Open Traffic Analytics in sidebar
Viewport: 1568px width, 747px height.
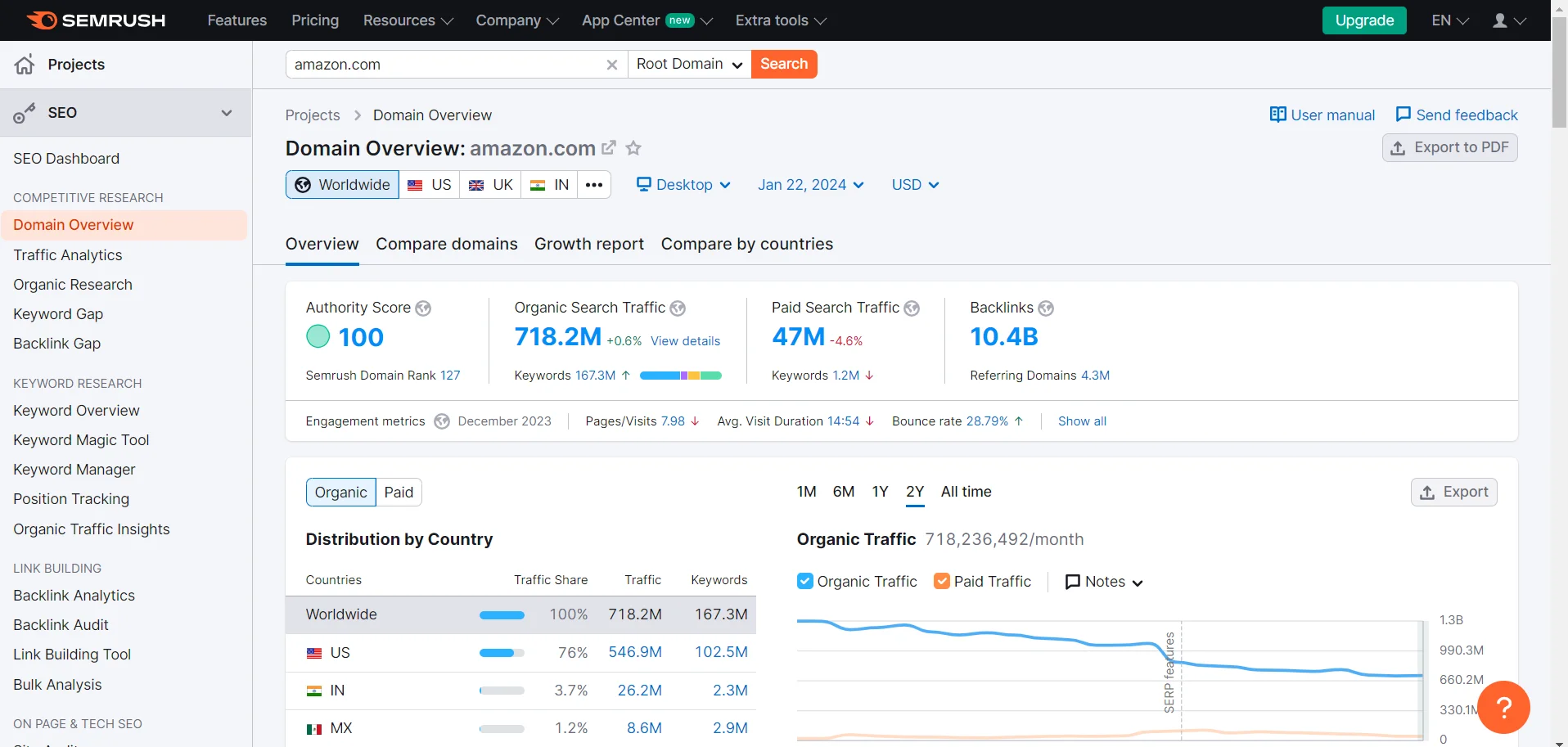click(68, 255)
